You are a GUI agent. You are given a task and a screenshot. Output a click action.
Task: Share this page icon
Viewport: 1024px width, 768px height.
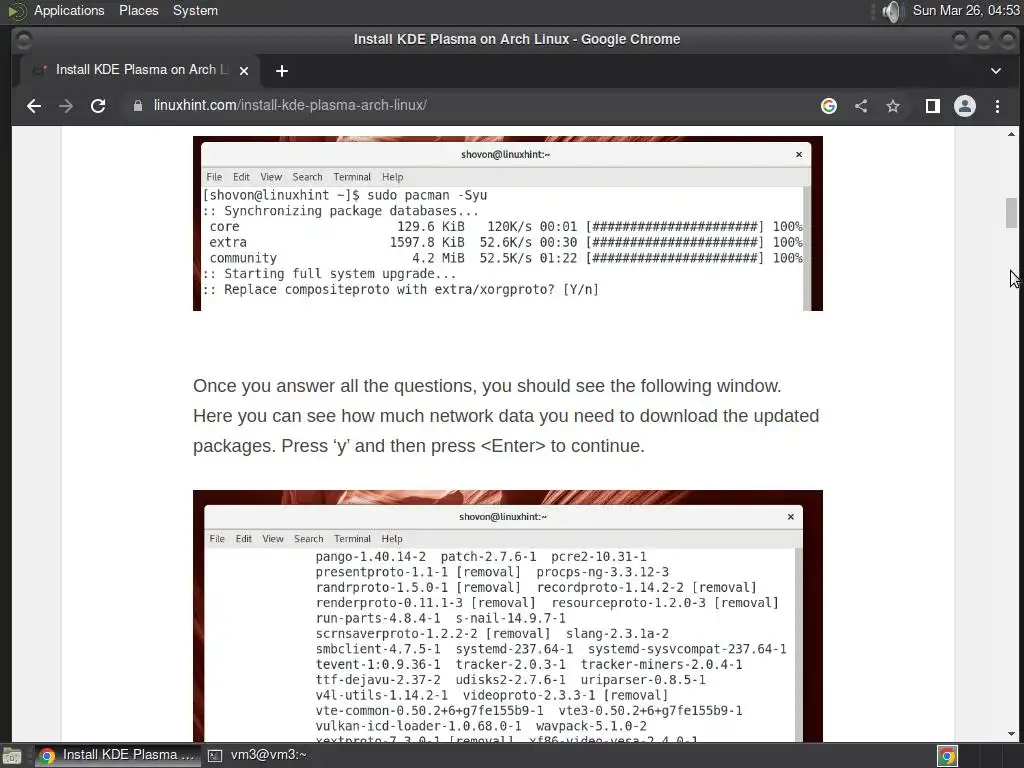pyautogui.click(x=861, y=106)
